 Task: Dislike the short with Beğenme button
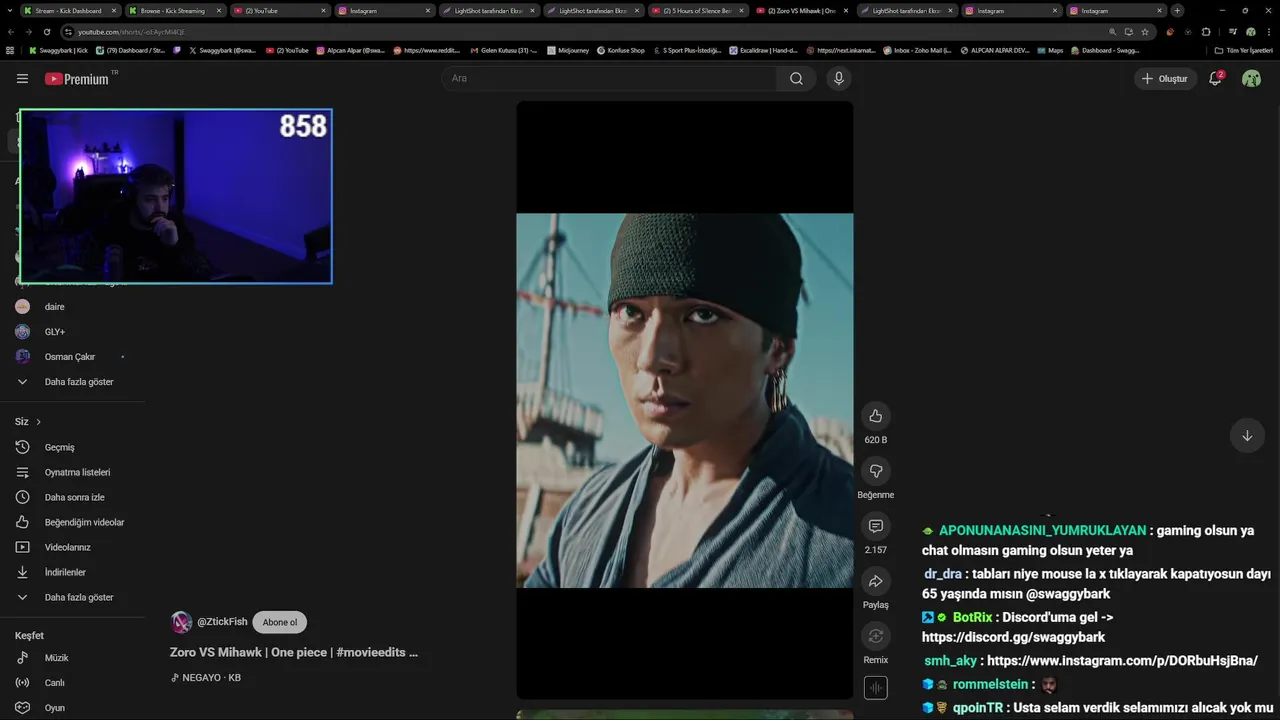[x=875, y=471]
